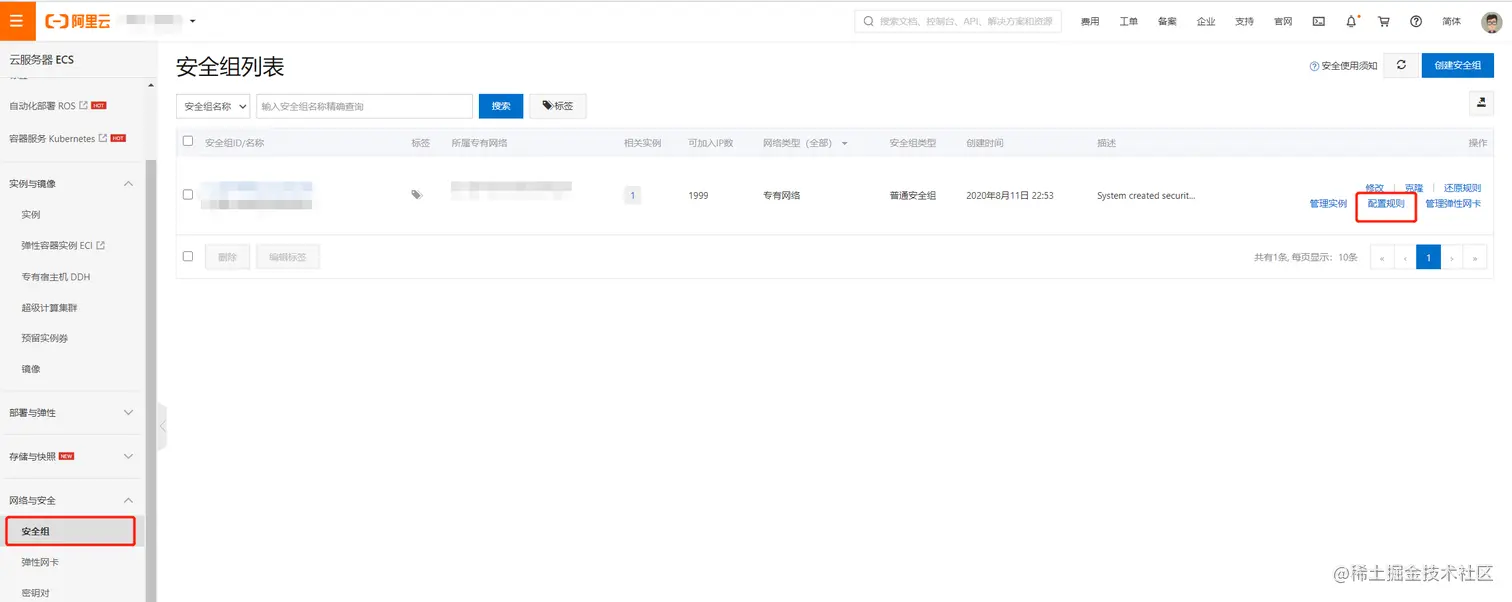Open the Cloud Shell terminal icon
The width and height of the screenshot is (1512, 602).
click(x=1319, y=21)
